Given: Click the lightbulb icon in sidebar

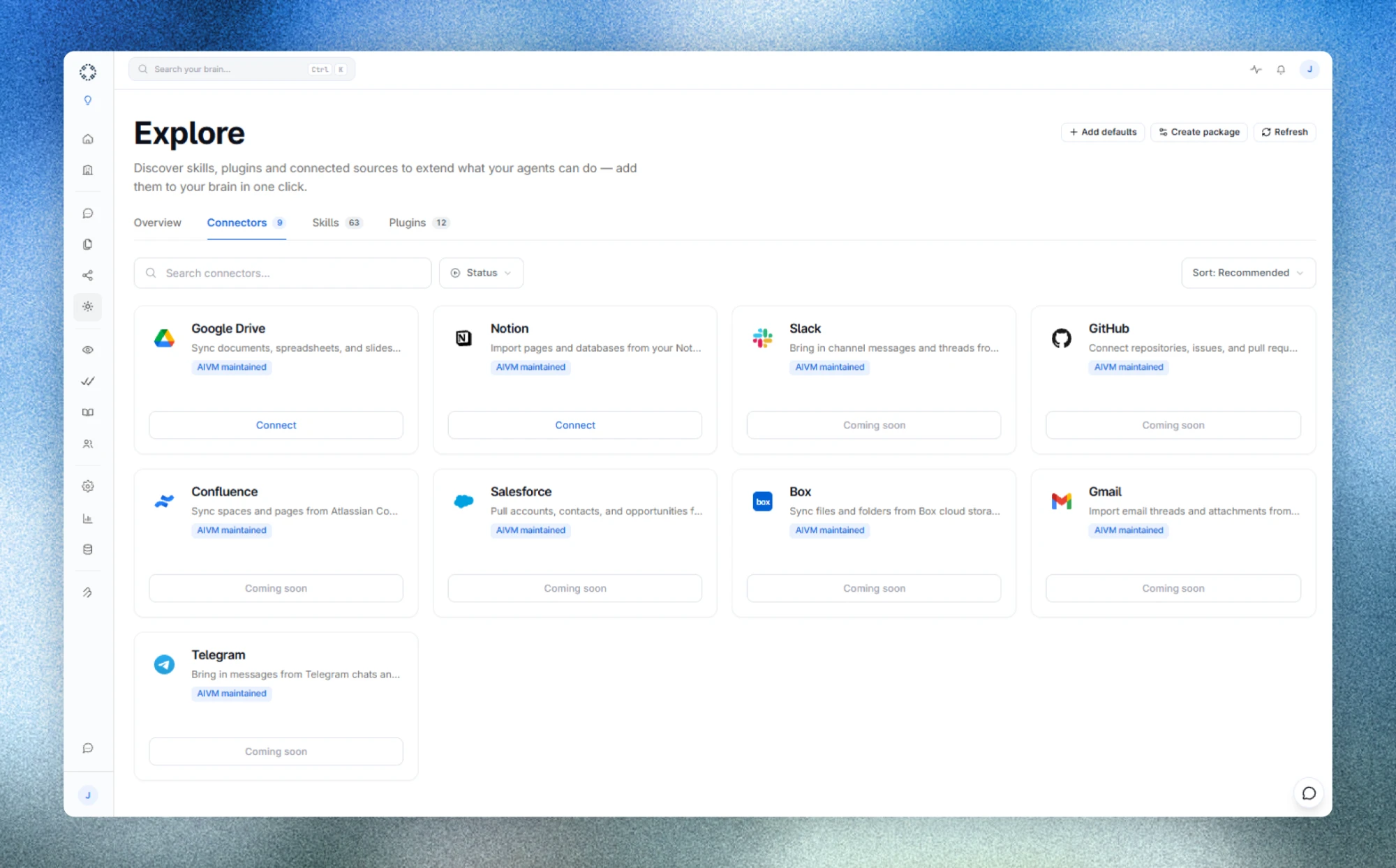Looking at the screenshot, I should tap(88, 100).
